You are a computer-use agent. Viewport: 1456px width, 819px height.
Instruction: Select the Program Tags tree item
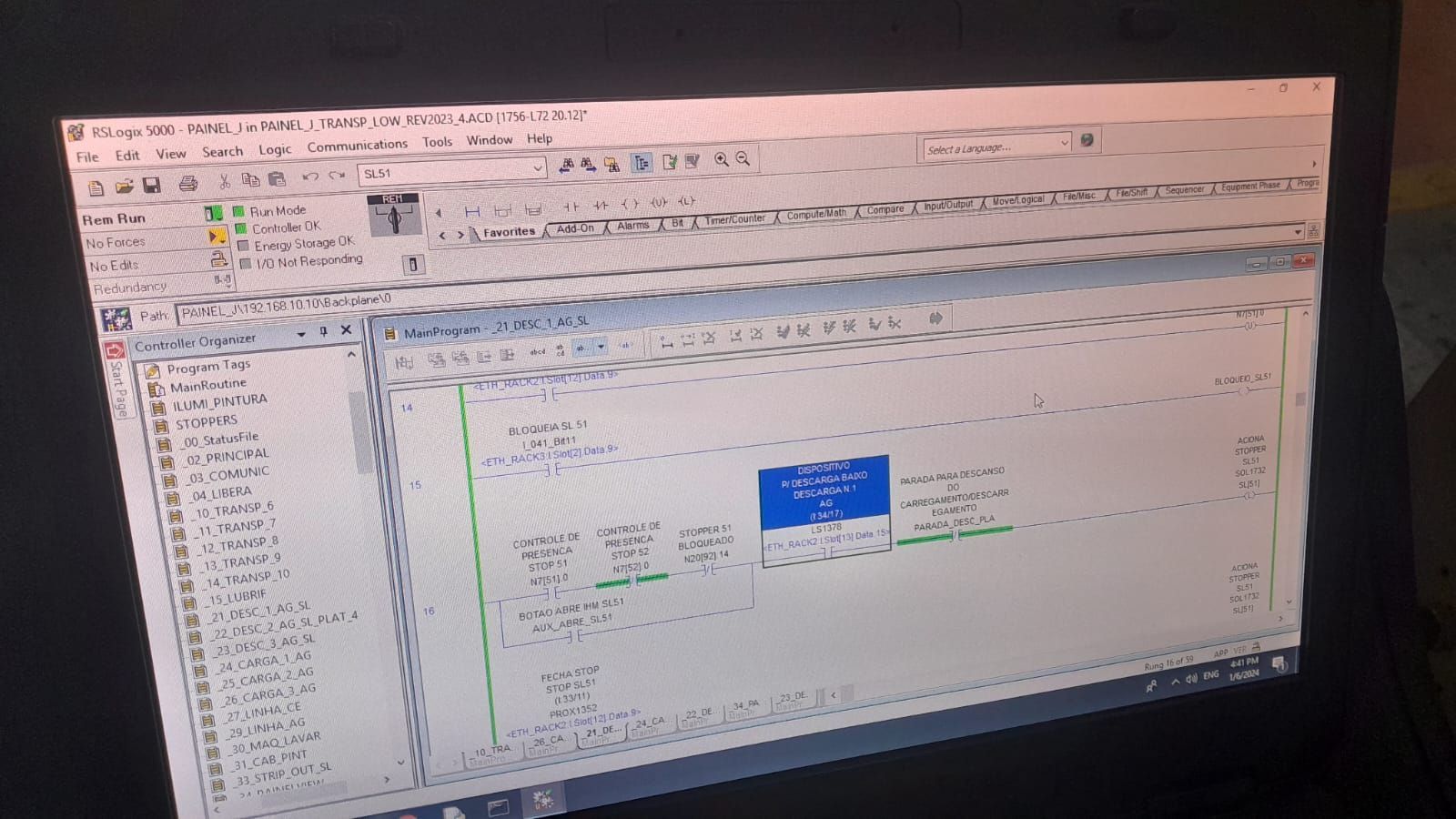[208, 367]
